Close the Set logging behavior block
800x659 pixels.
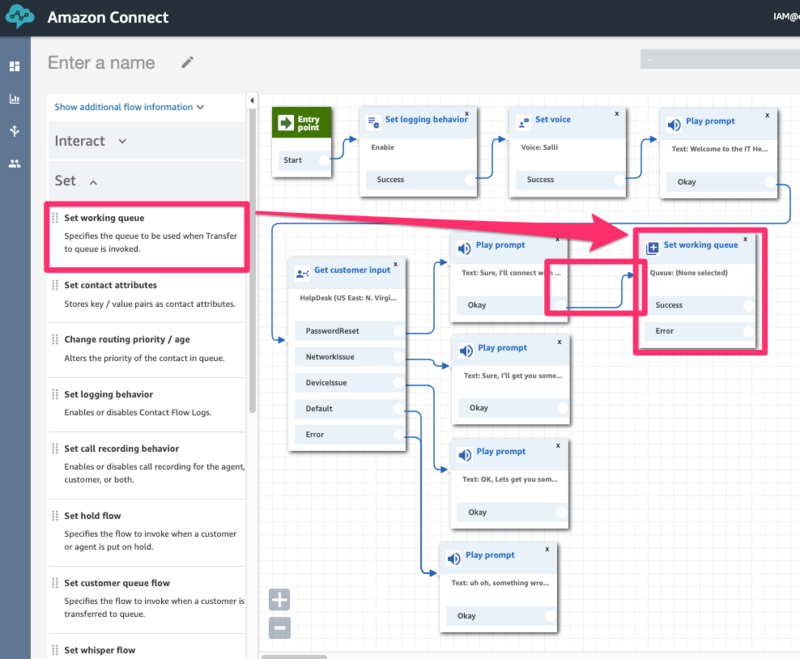click(x=466, y=114)
